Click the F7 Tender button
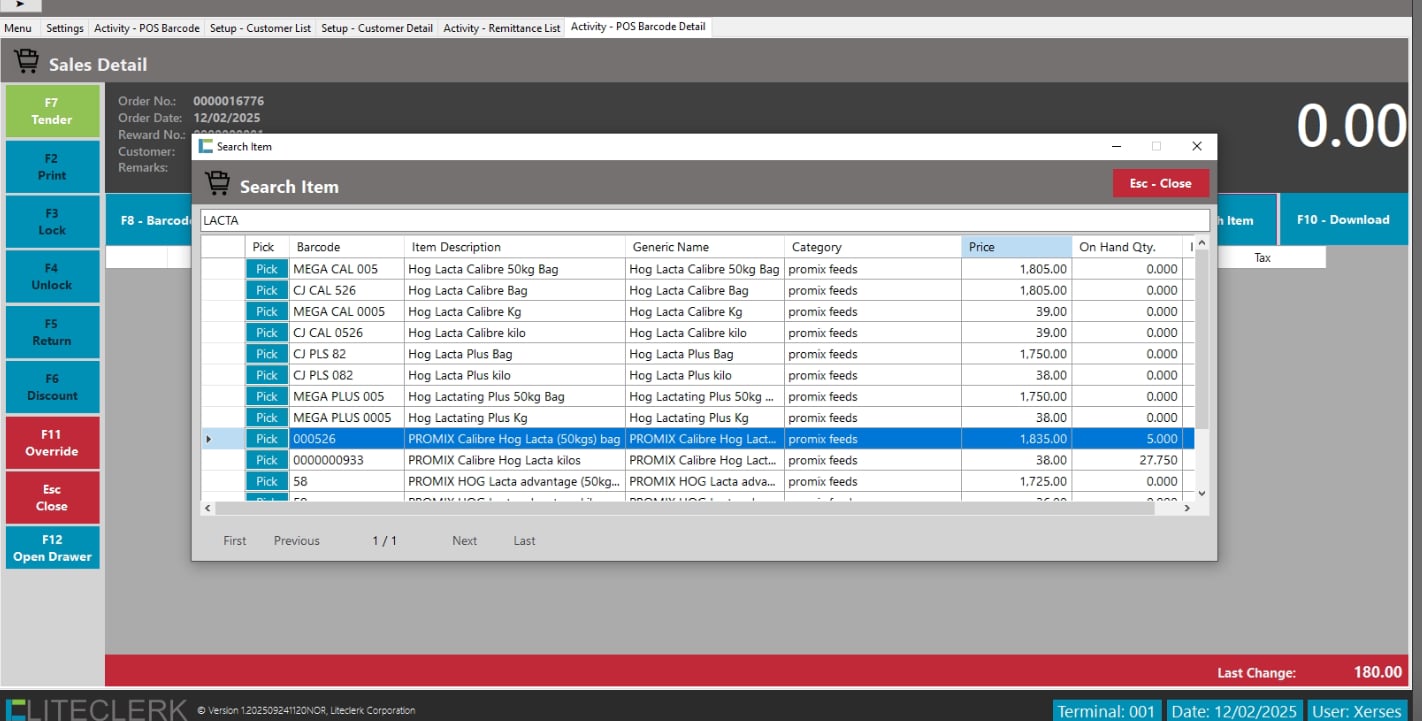The height and width of the screenshot is (721, 1422). coord(52,111)
